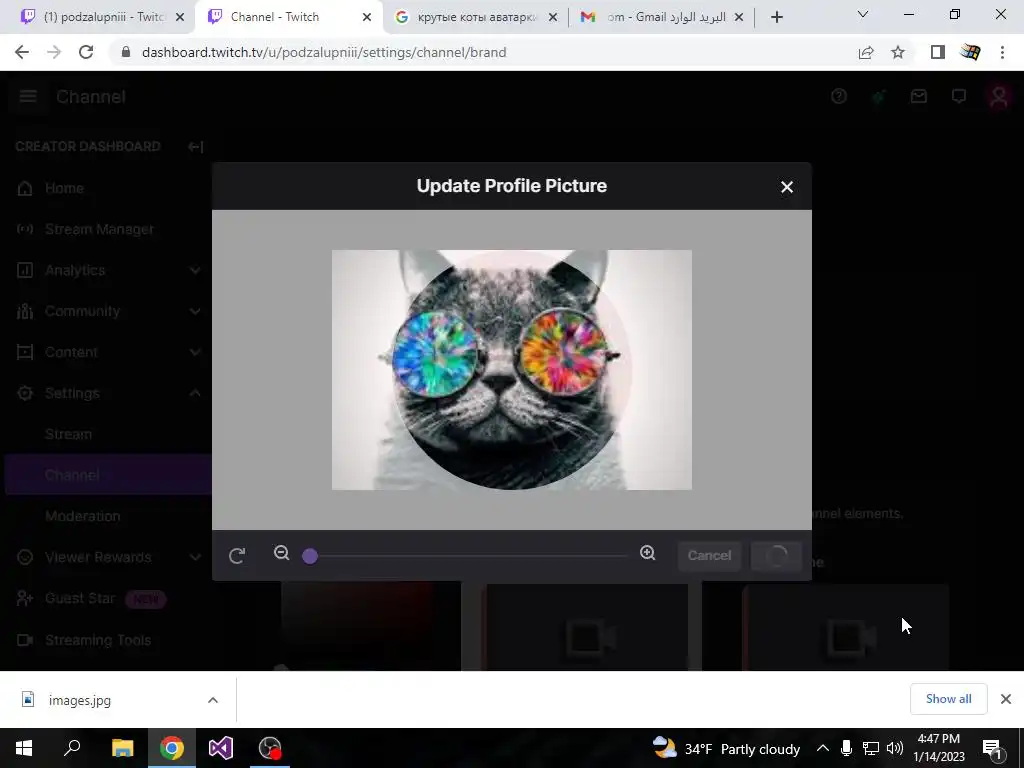Bookmark this page with the star icon
Viewport: 1024px width, 768px height.
(x=898, y=52)
